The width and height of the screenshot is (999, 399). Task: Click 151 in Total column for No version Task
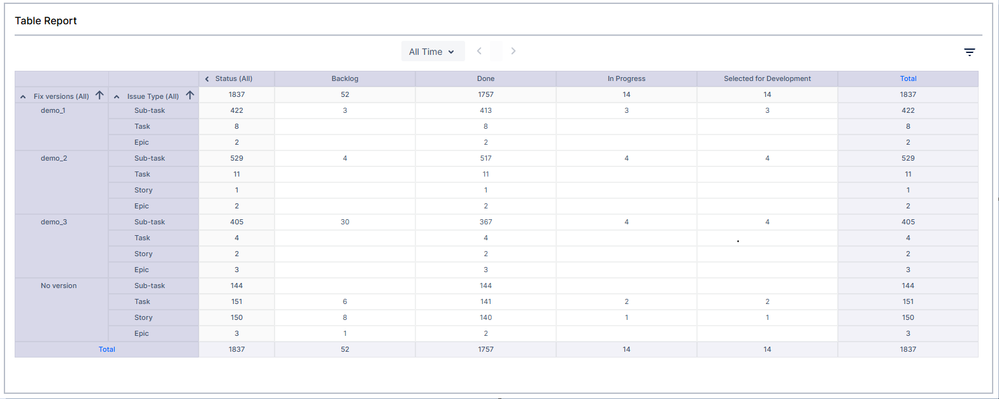[x=908, y=301]
